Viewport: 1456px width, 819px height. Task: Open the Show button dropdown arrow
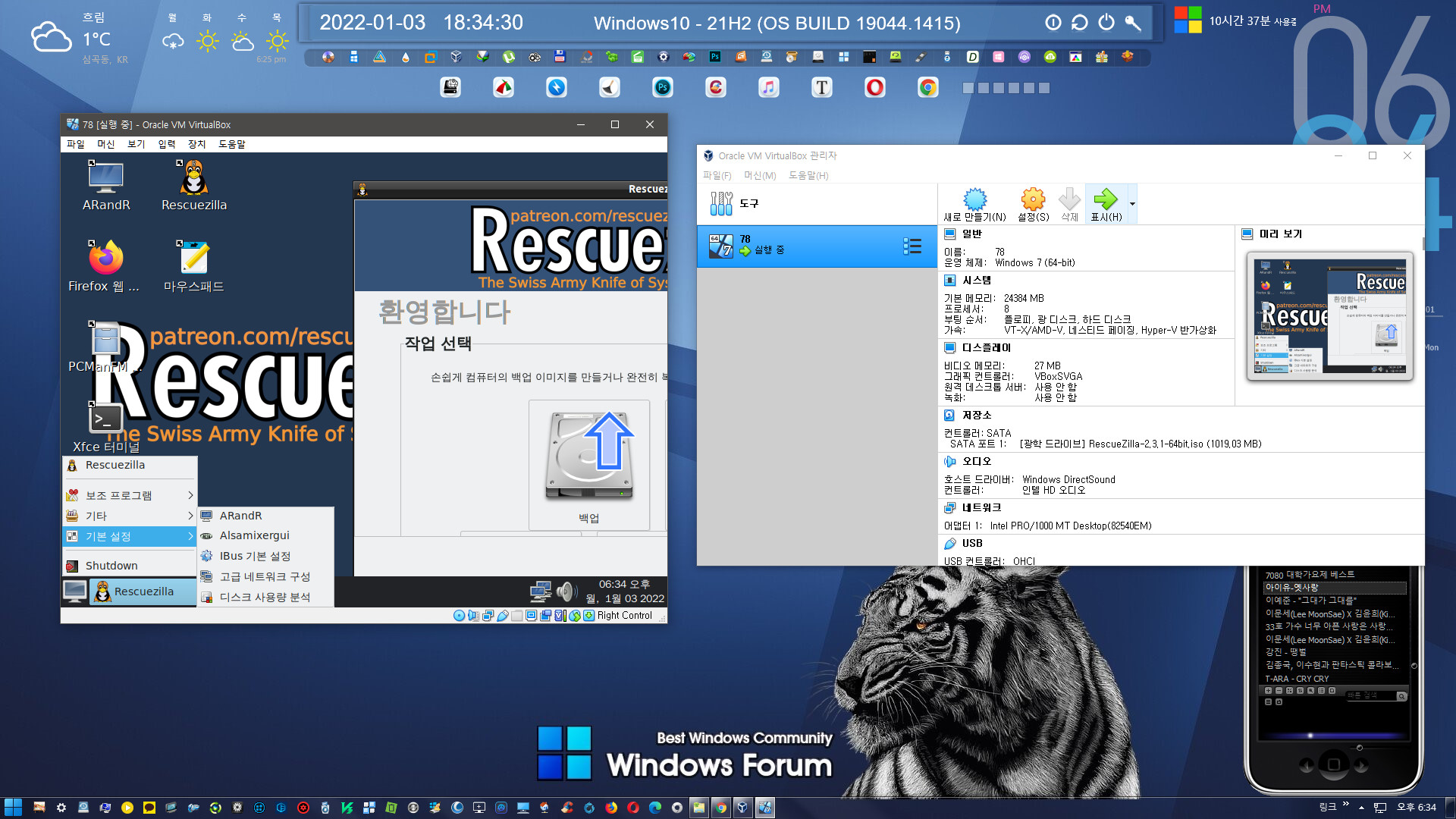pos(1132,204)
